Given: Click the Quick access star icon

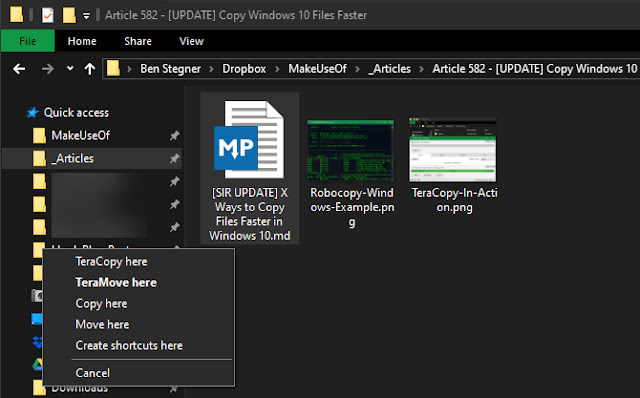Looking at the screenshot, I should tap(32, 113).
